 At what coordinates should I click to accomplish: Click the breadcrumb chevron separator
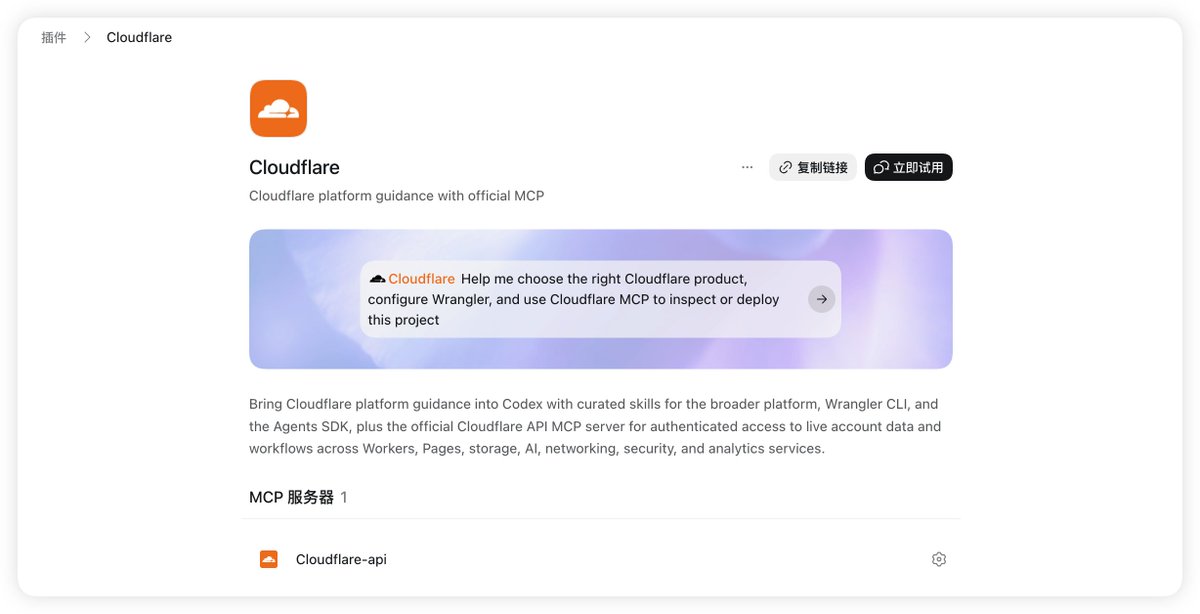pyautogui.click(x=87, y=37)
